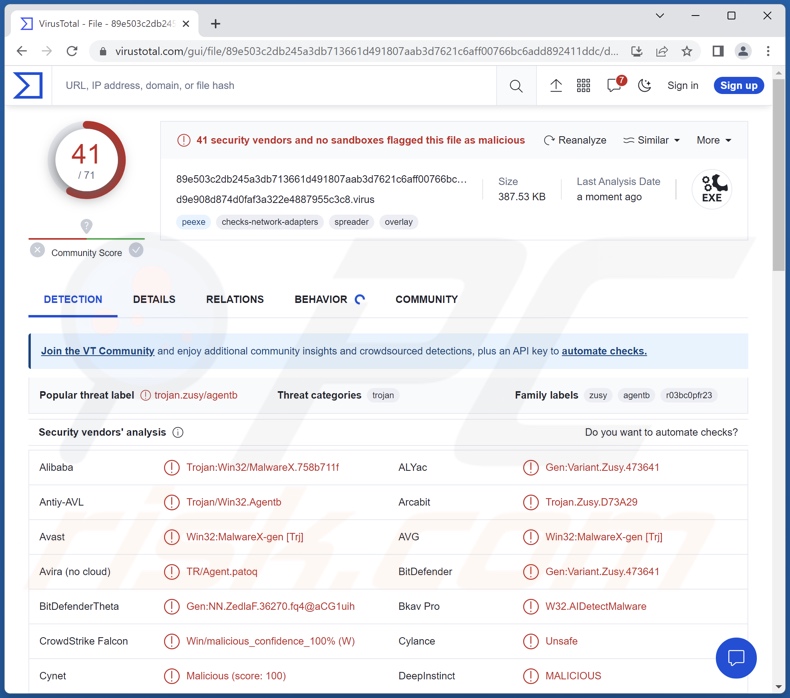This screenshot has width=790, height=698.
Task: Click the spreader tag
Action: [351, 222]
